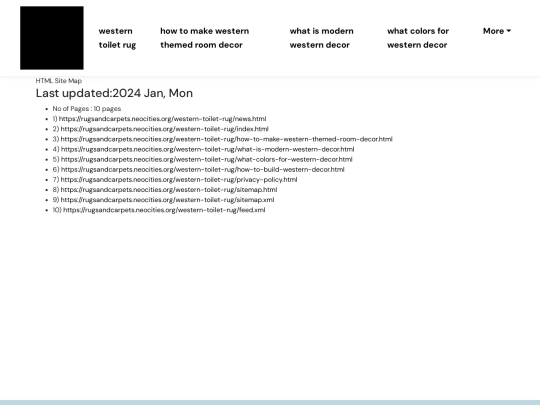Visit the how-to-build-western-decor.html link
Screen dimensions: 540x405
click(202, 169)
